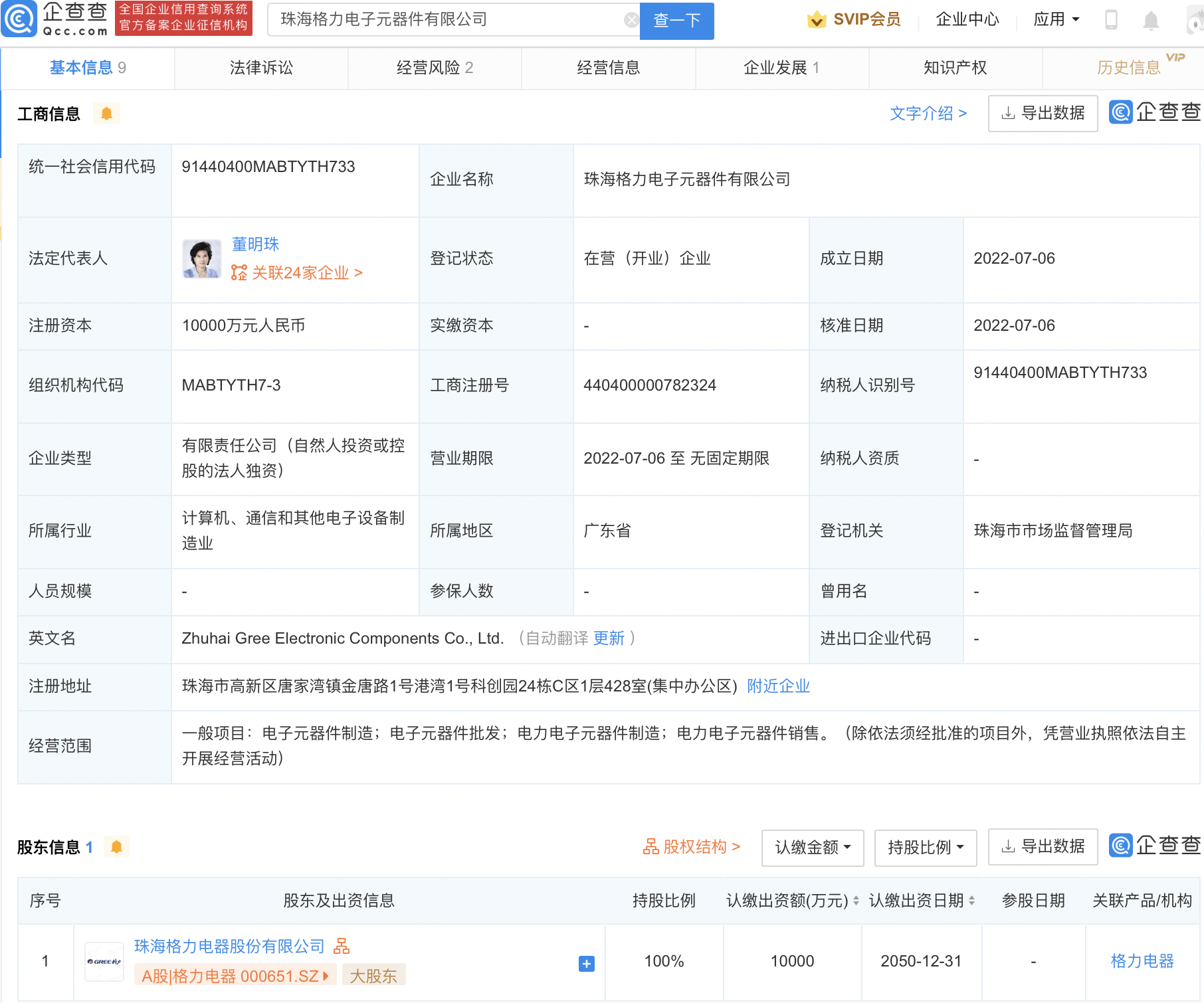Click the 企查查 watermark logo beside 工商信息 export
The image size is (1204, 1003).
[x=1155, y=112]
